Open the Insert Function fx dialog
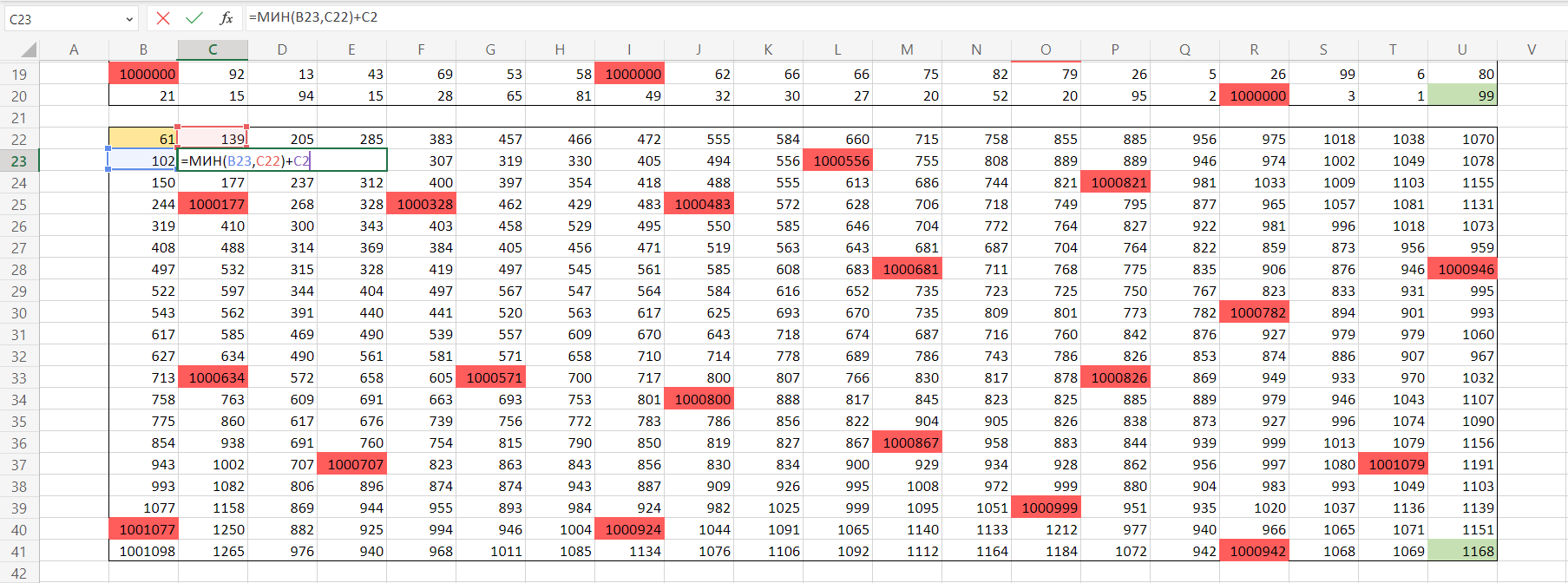This screenshot has width=1568, height=583. (226, 17)
